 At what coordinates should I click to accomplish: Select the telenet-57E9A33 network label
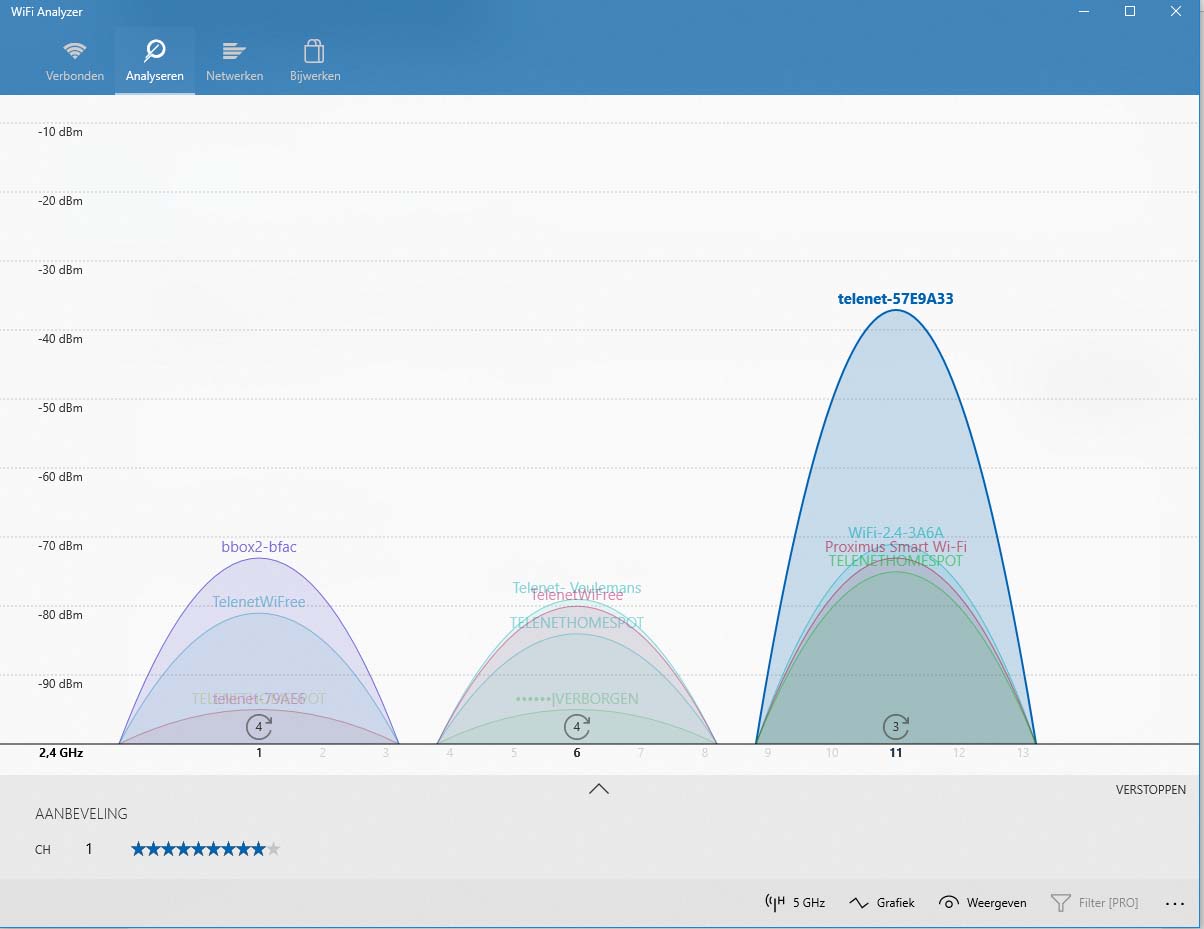click(x=896, y=298)
